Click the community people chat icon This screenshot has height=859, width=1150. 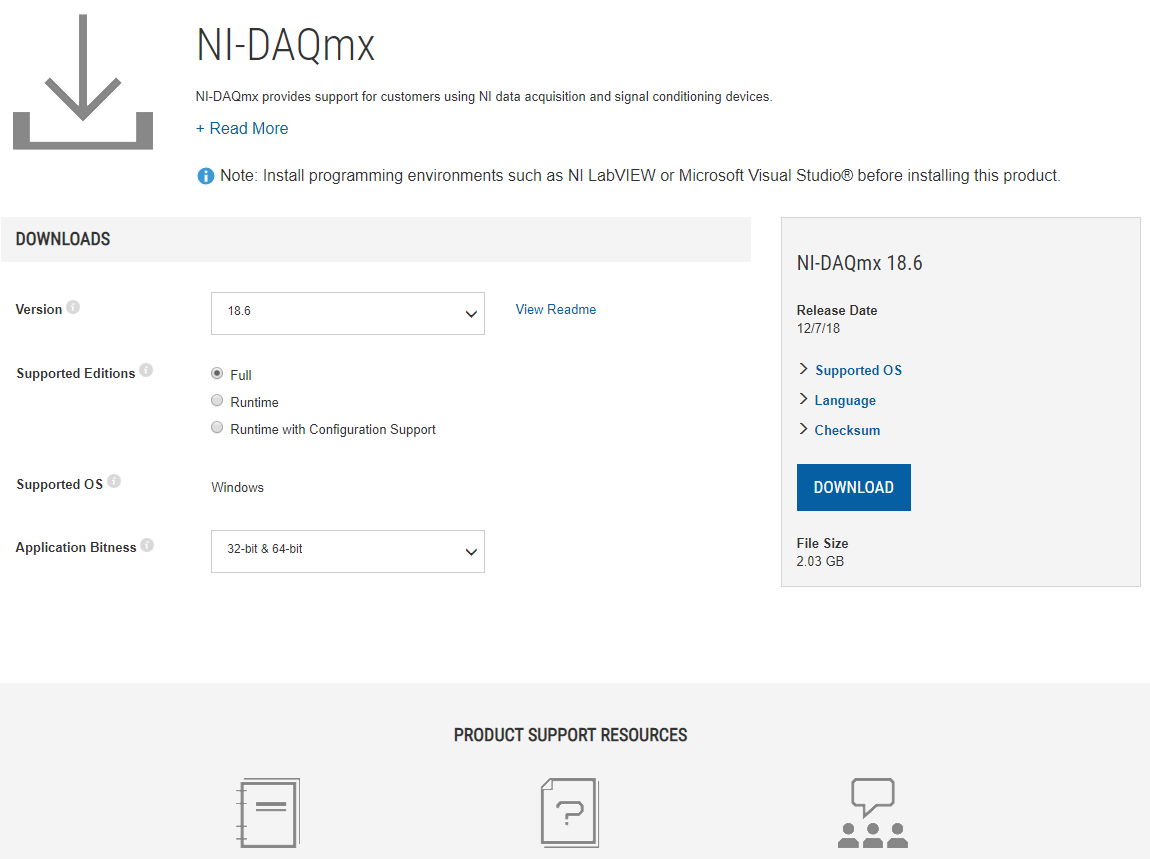[x=872, y=813]
